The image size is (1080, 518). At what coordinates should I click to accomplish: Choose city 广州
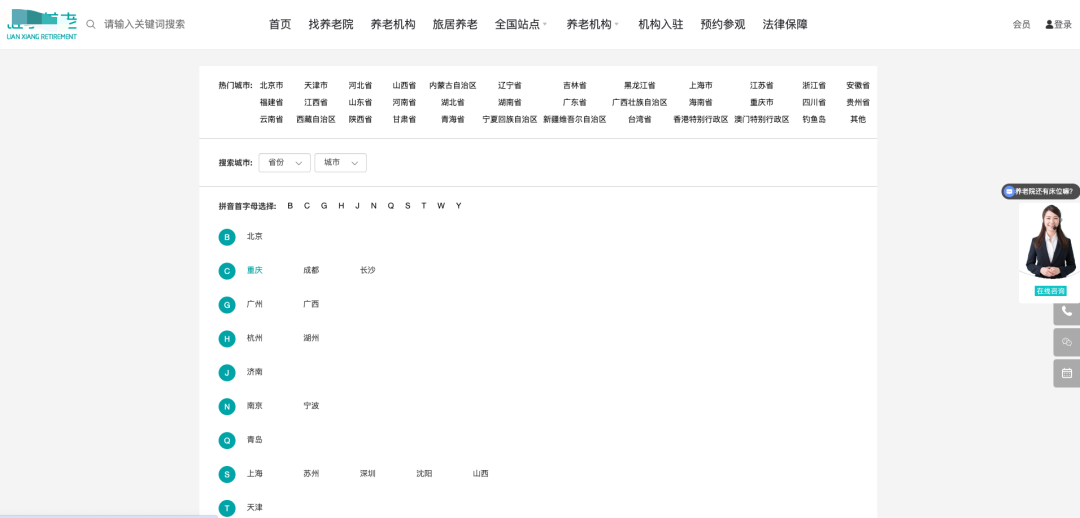255,304
